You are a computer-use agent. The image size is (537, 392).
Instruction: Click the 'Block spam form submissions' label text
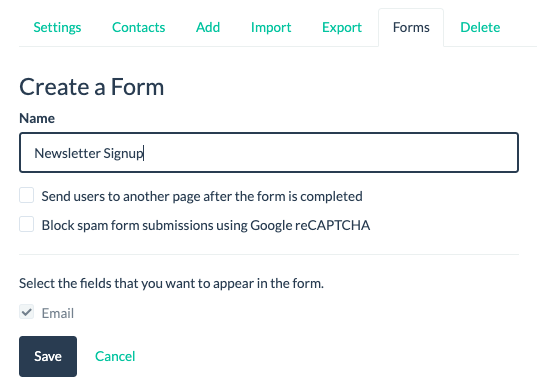(x=206, y=226)
